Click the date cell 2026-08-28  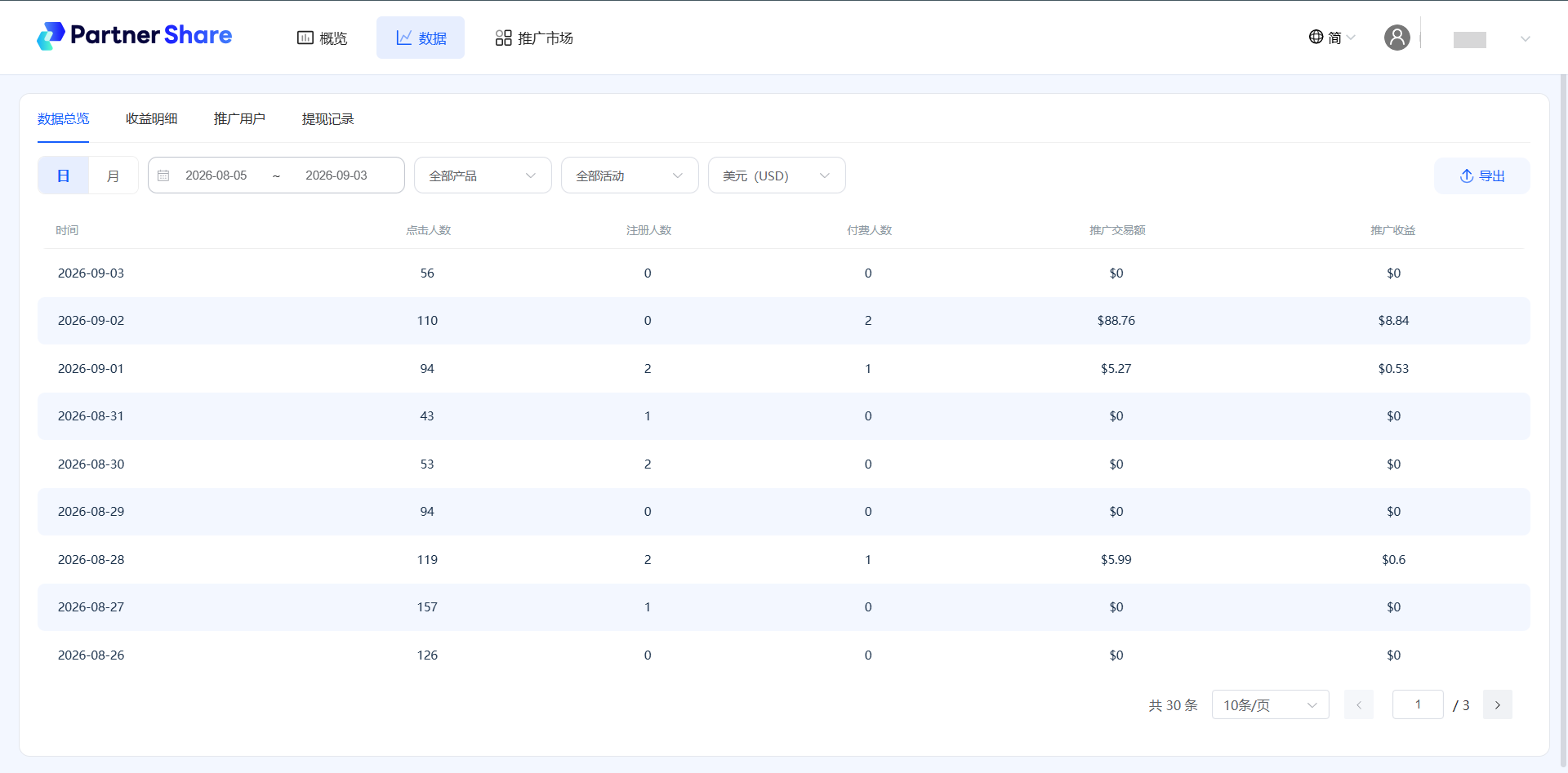[91, 560]
